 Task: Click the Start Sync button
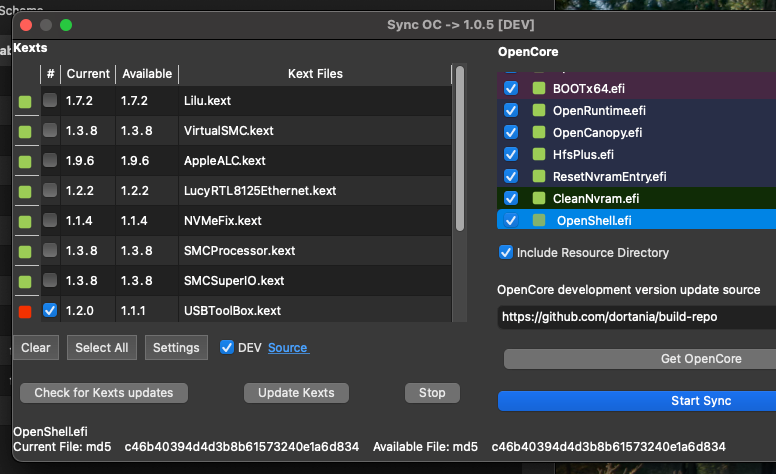point(637,401)
